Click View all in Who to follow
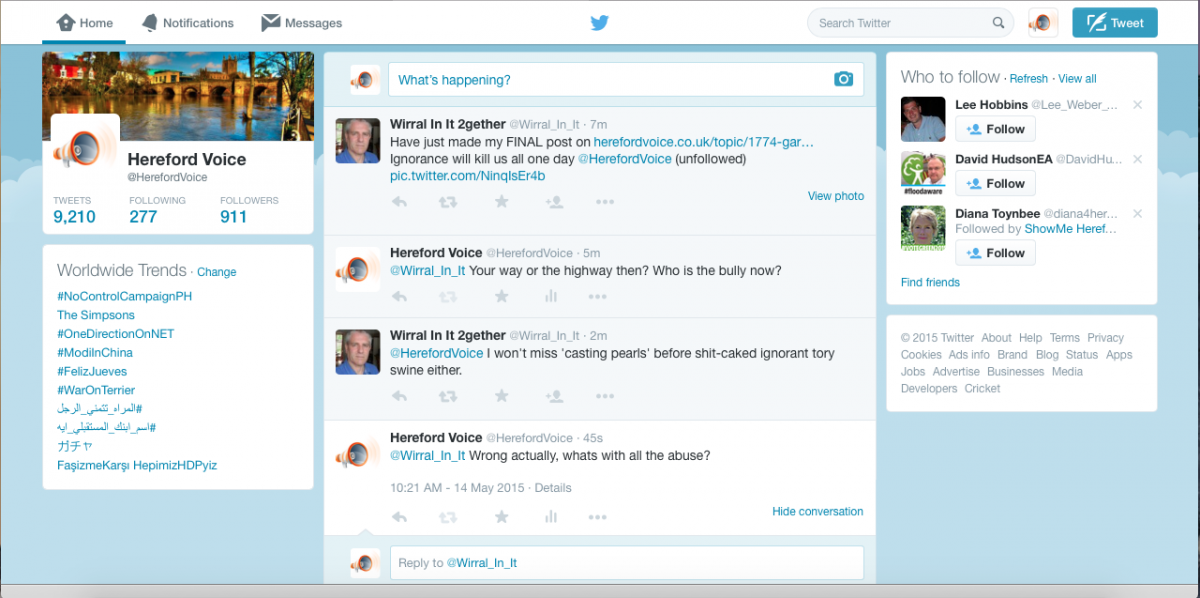 1077,79
